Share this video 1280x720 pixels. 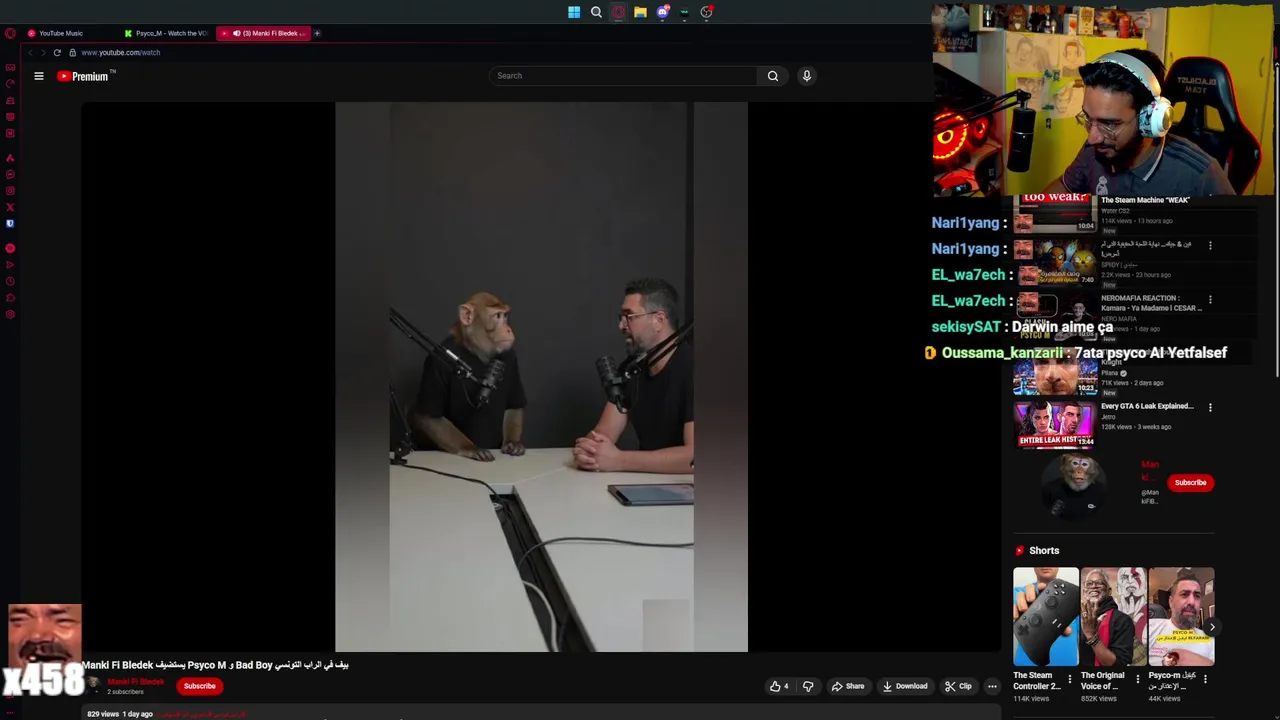(847, 686)
